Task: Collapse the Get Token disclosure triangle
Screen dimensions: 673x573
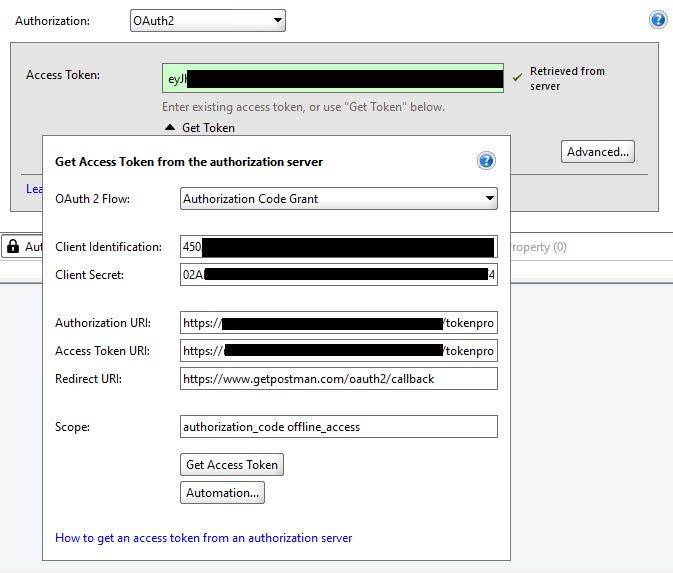Action: (169, 128)
